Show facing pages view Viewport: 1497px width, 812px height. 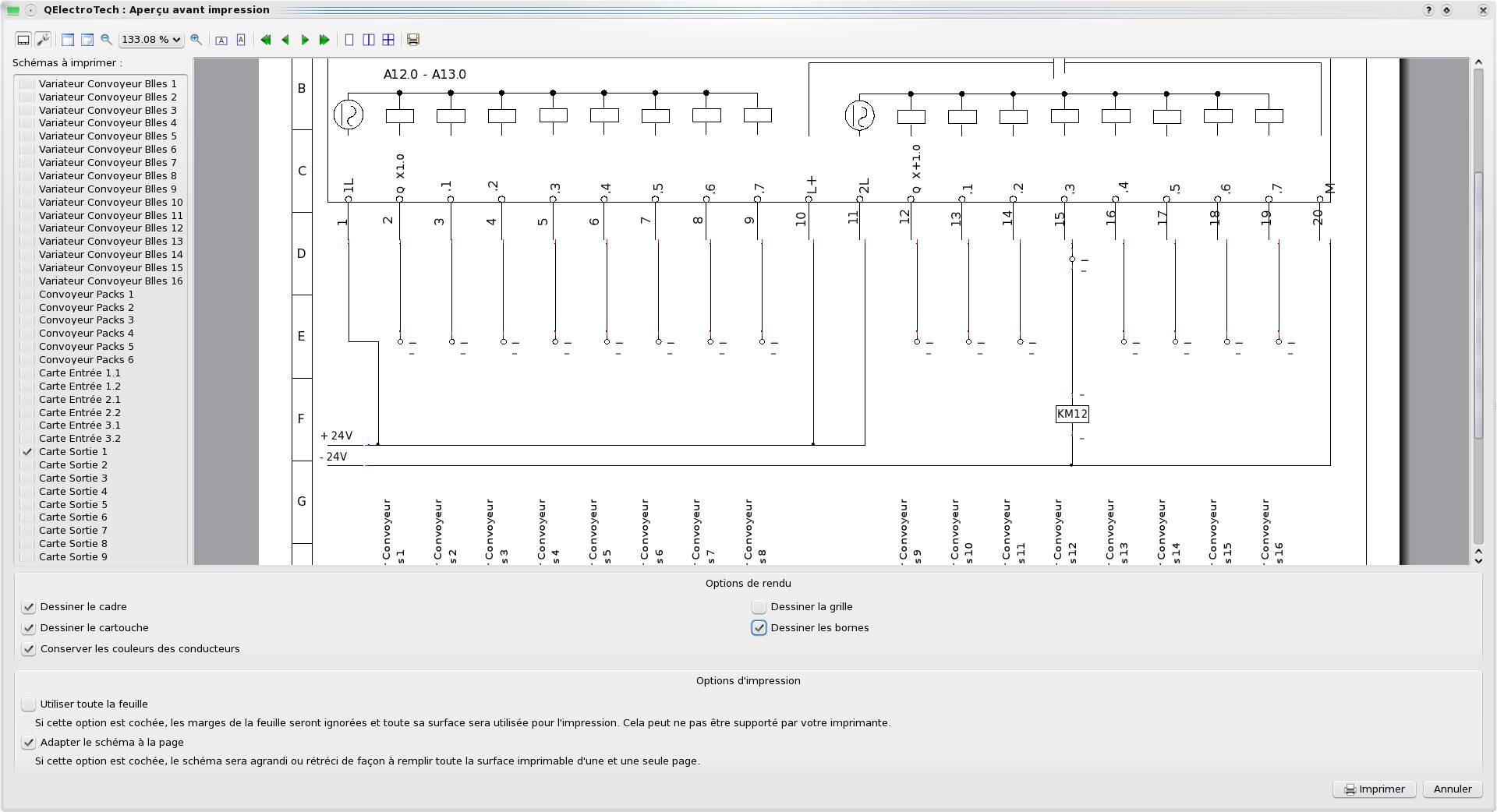click(x=369, y=40)
